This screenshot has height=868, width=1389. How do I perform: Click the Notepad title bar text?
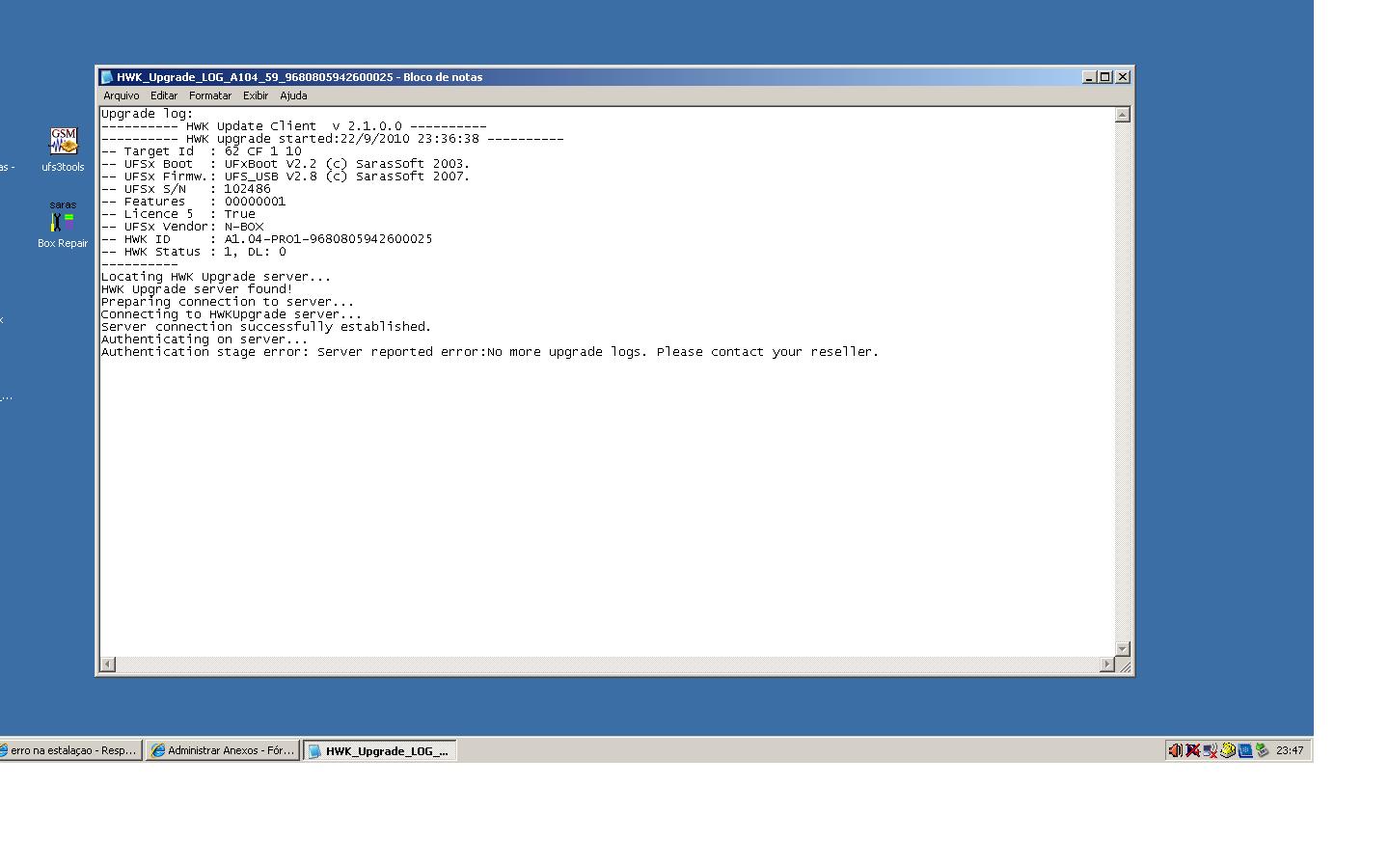pyautogui.click(x=300, y=77)
